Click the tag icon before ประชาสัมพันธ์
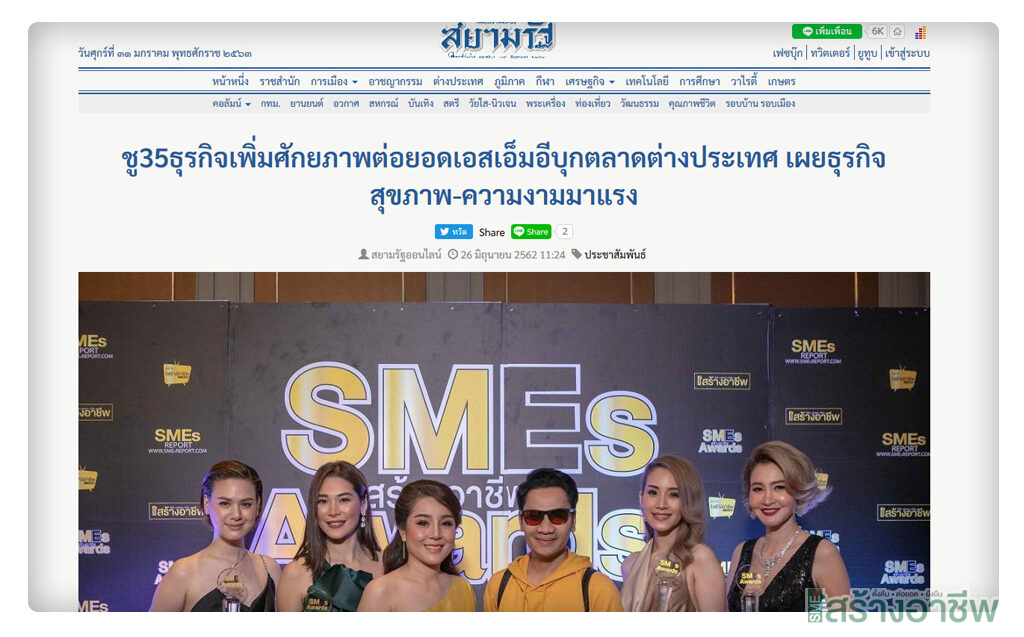 (576, 254)
